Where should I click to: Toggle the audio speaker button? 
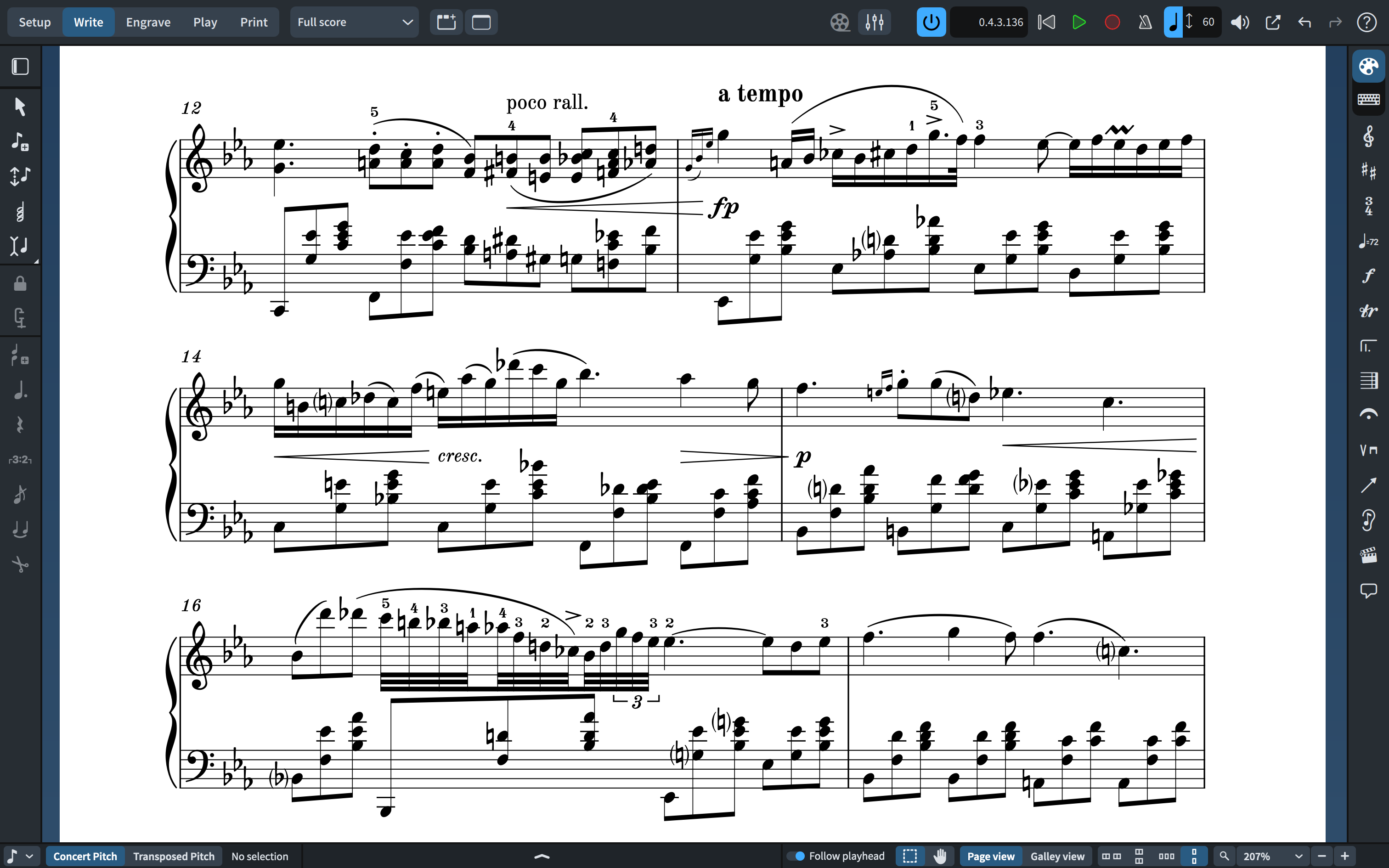pos(1240,22)
